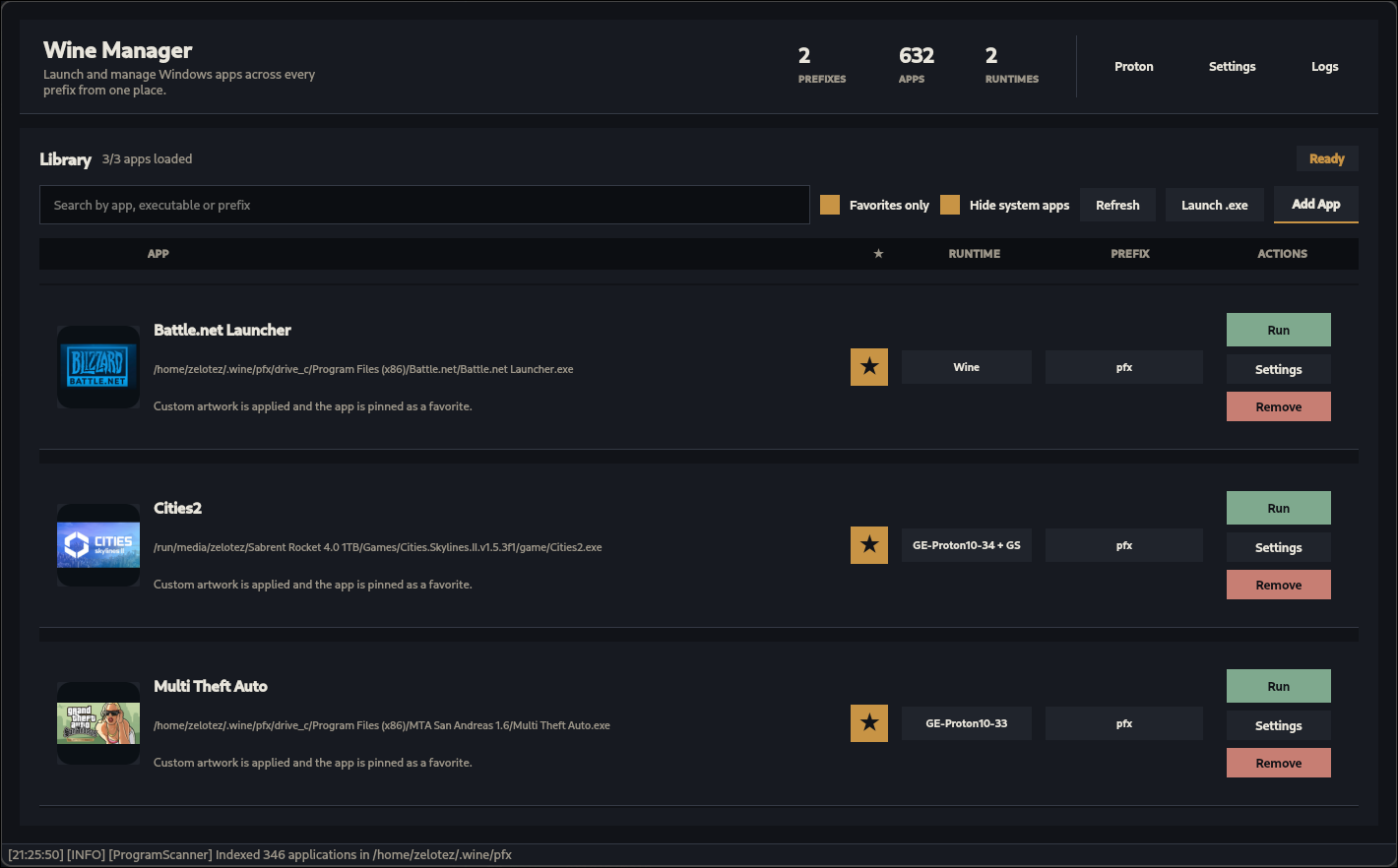Click the Blizzard Battle.net artwork thumbnail
1398x868 pixels.
98,367
